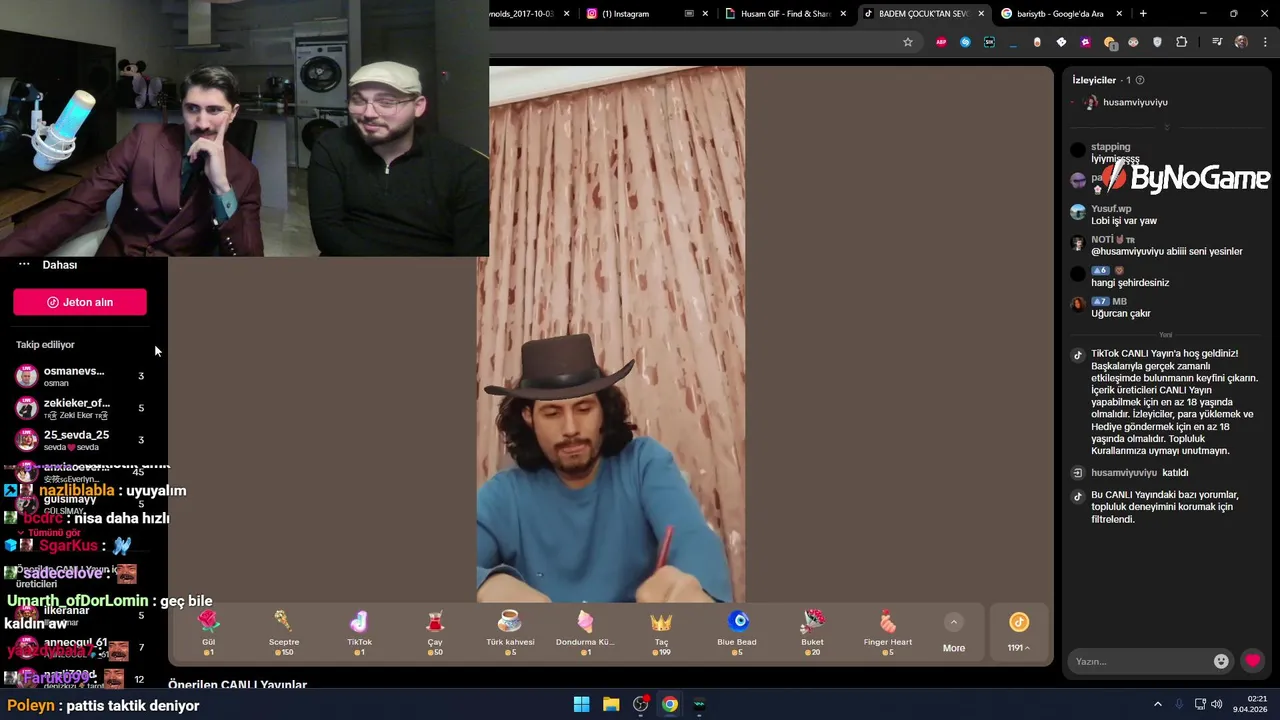
Task: Click the Tümünü gör link
Action: point(54,533)
